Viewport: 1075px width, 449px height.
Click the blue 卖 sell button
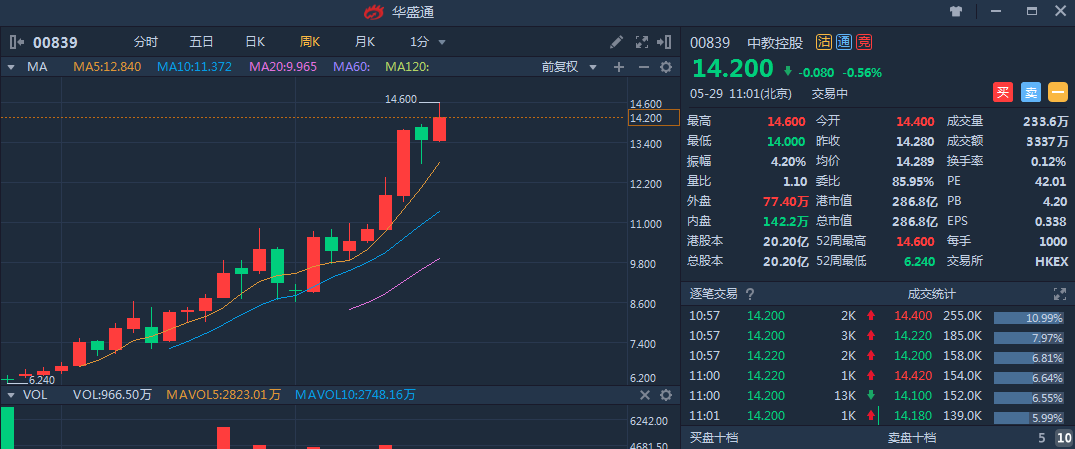coord(1030,92)
